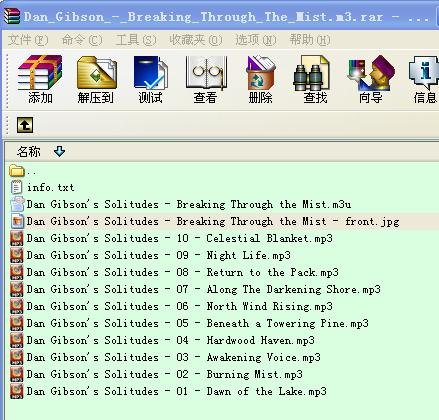Click the 查看 (View) toolbar icon
439x420 pixels.
pyautogui.click(x=206, y=73)
